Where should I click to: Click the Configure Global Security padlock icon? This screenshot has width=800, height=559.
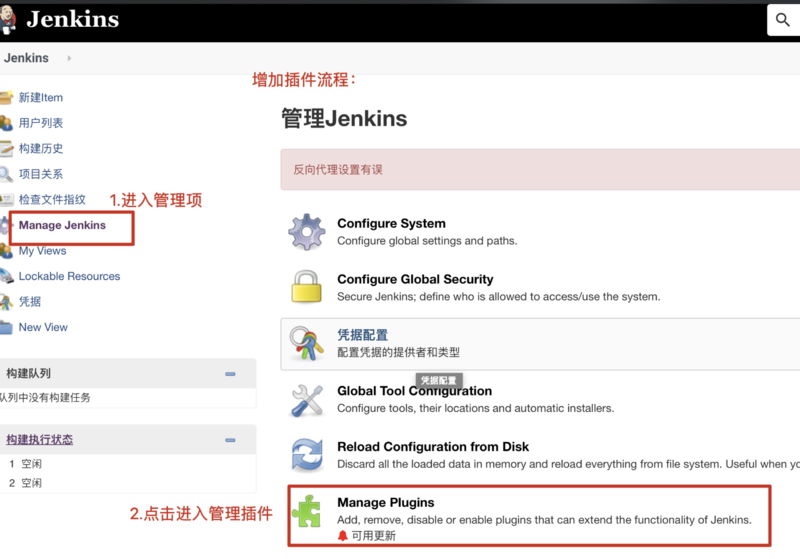click(306, 287)
